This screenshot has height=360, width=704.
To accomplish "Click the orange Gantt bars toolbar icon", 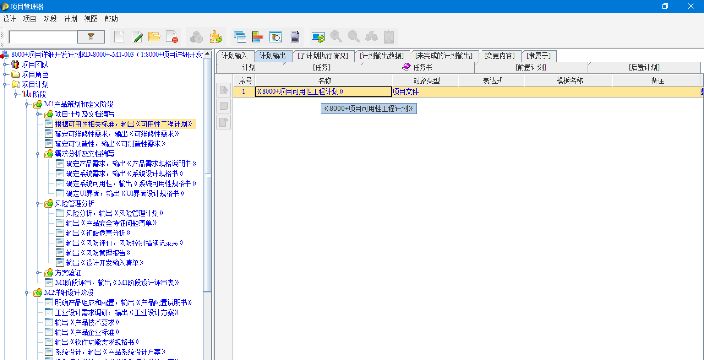I will (x=257, y=37).
